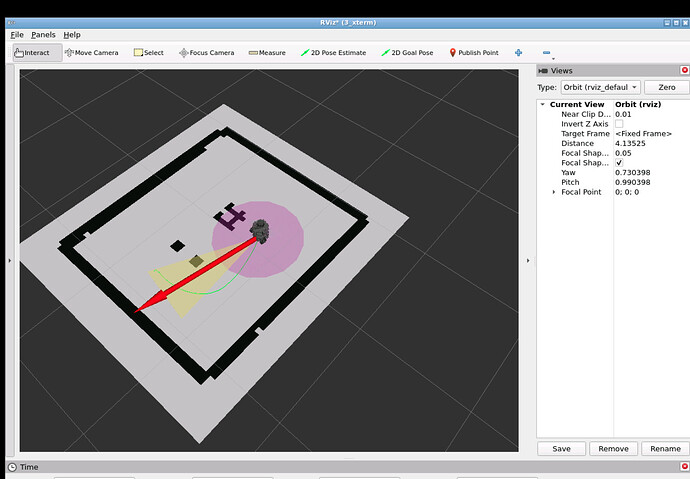Remove a tool with minus icon
The image size is (690, 479).
click(546, 53)
